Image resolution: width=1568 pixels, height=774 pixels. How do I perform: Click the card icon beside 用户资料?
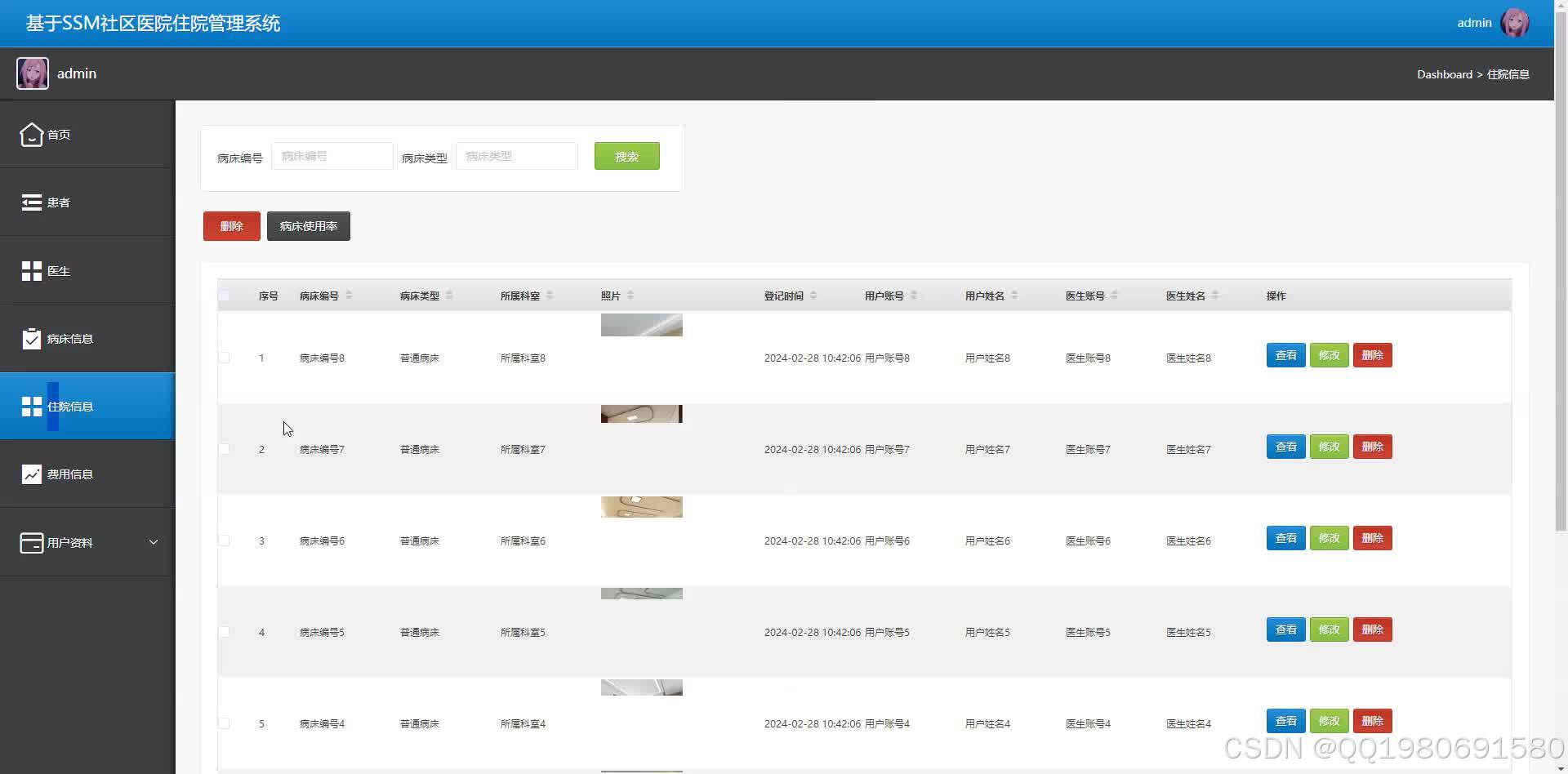[x=31, y=543]
